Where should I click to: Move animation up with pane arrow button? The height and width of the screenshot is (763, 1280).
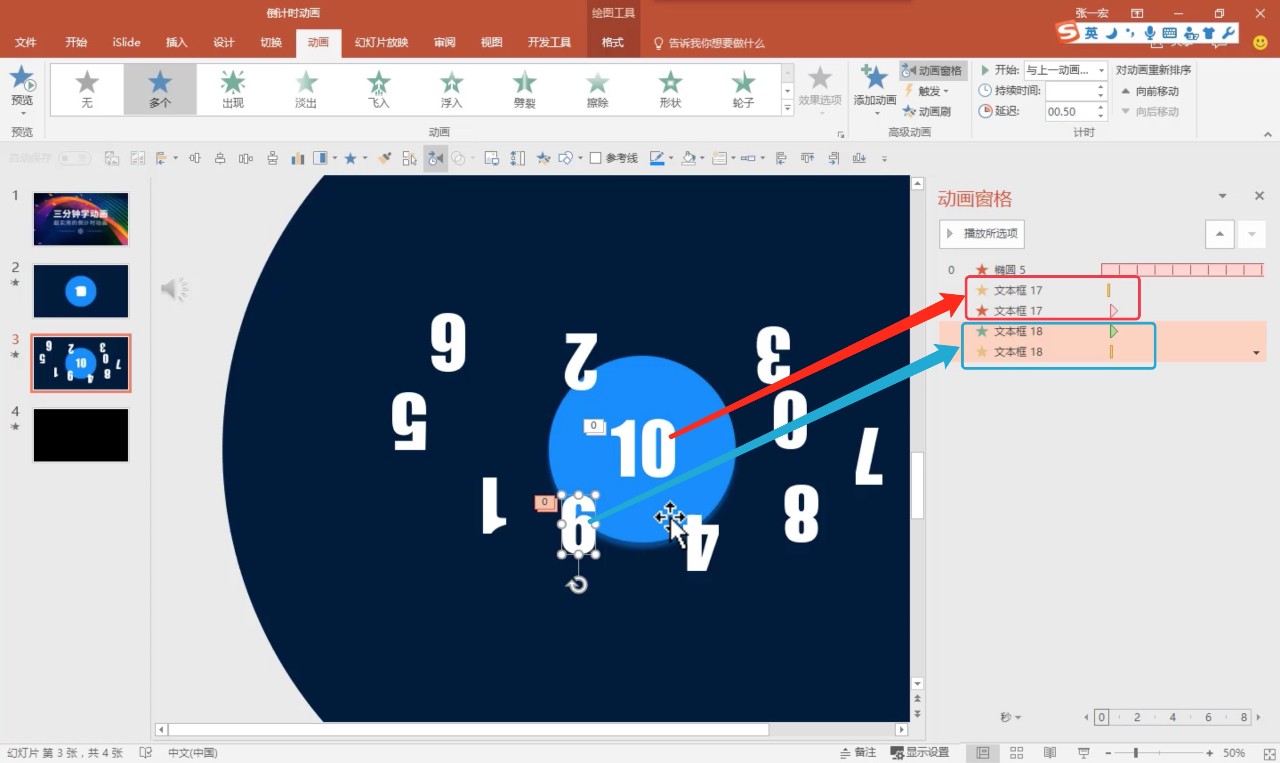(1219, 234)
